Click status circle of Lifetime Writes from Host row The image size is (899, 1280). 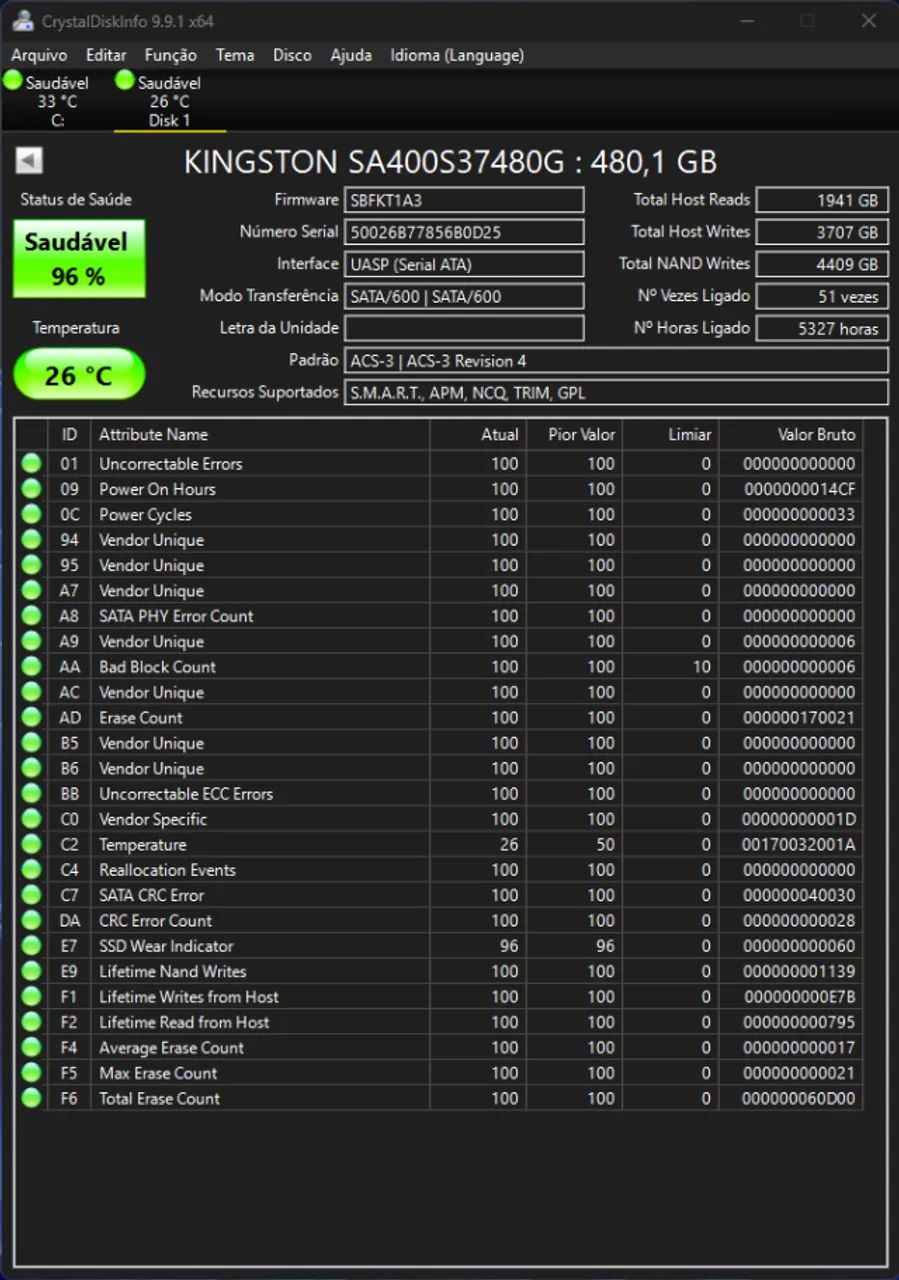pyautogui.click(x=32, y=997)
